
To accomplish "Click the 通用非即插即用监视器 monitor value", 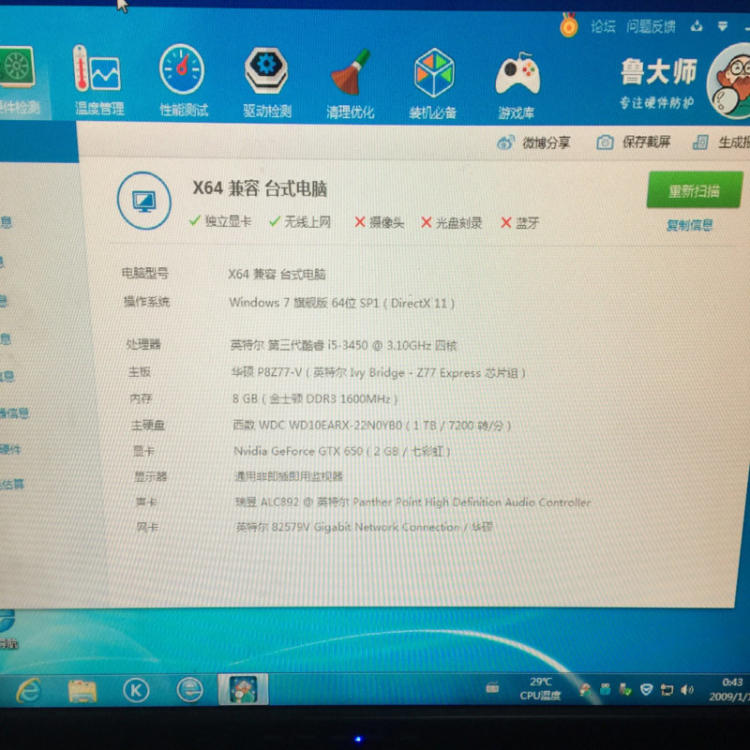I will click(288, 476).
